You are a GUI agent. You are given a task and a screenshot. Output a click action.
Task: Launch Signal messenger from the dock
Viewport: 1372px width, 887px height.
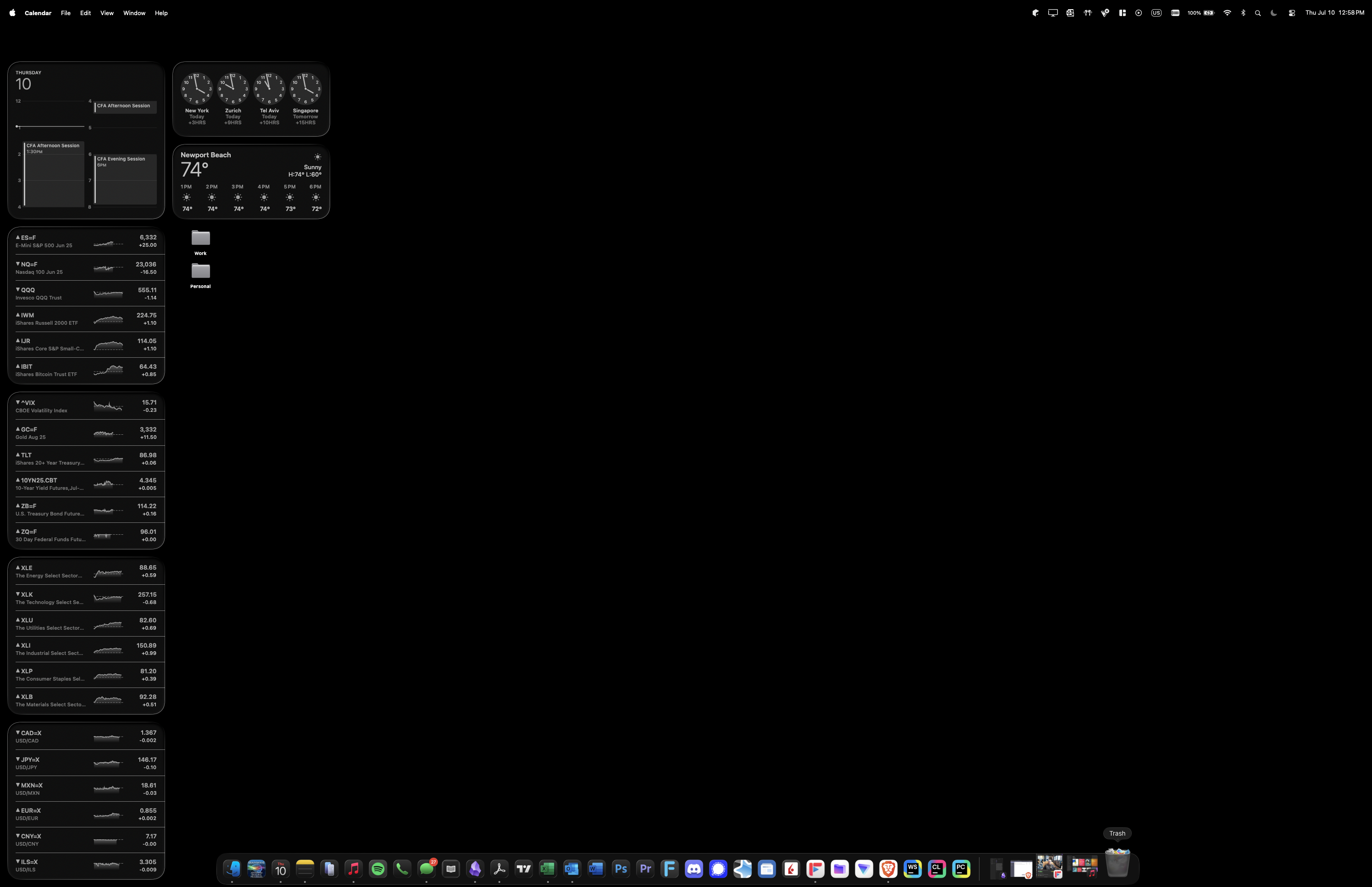718,869
